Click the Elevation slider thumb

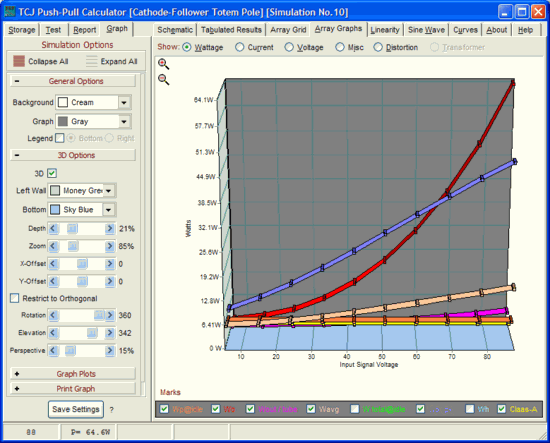(92, 333)
